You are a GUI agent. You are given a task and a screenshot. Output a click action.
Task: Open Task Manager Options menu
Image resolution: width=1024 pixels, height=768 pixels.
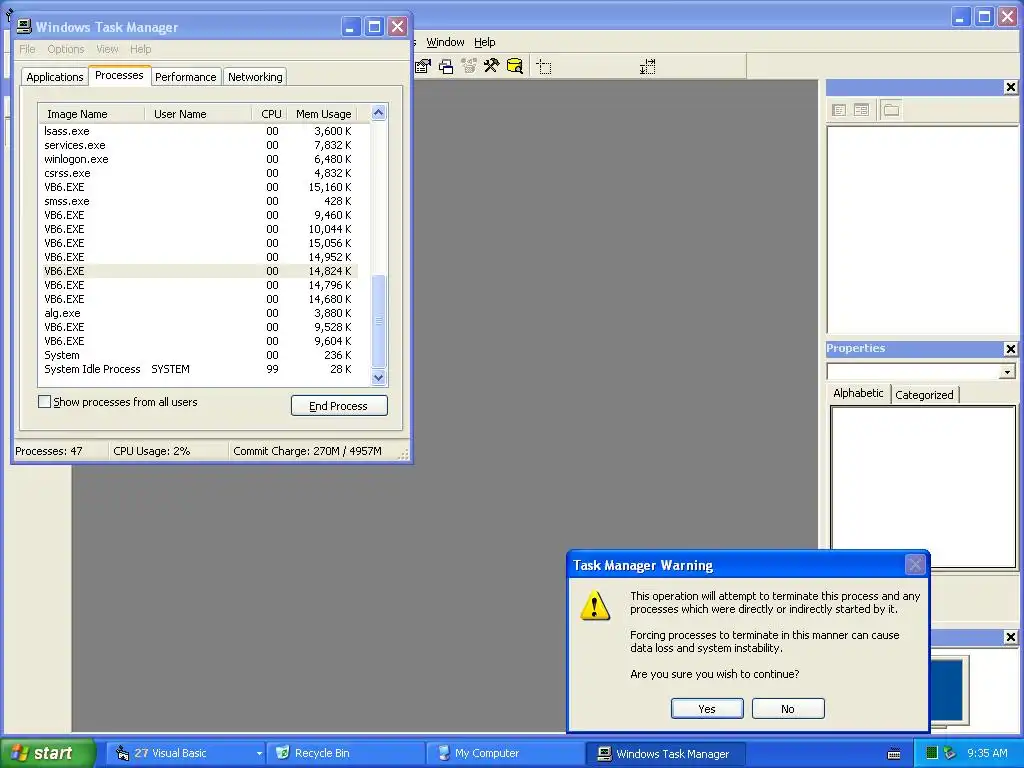[66, 49]
